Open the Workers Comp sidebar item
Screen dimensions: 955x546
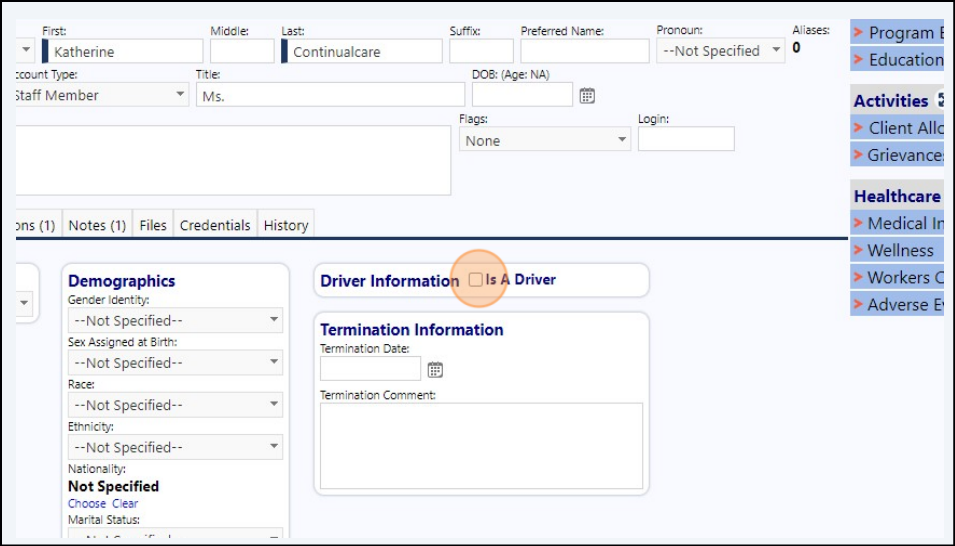coord(897,277)
